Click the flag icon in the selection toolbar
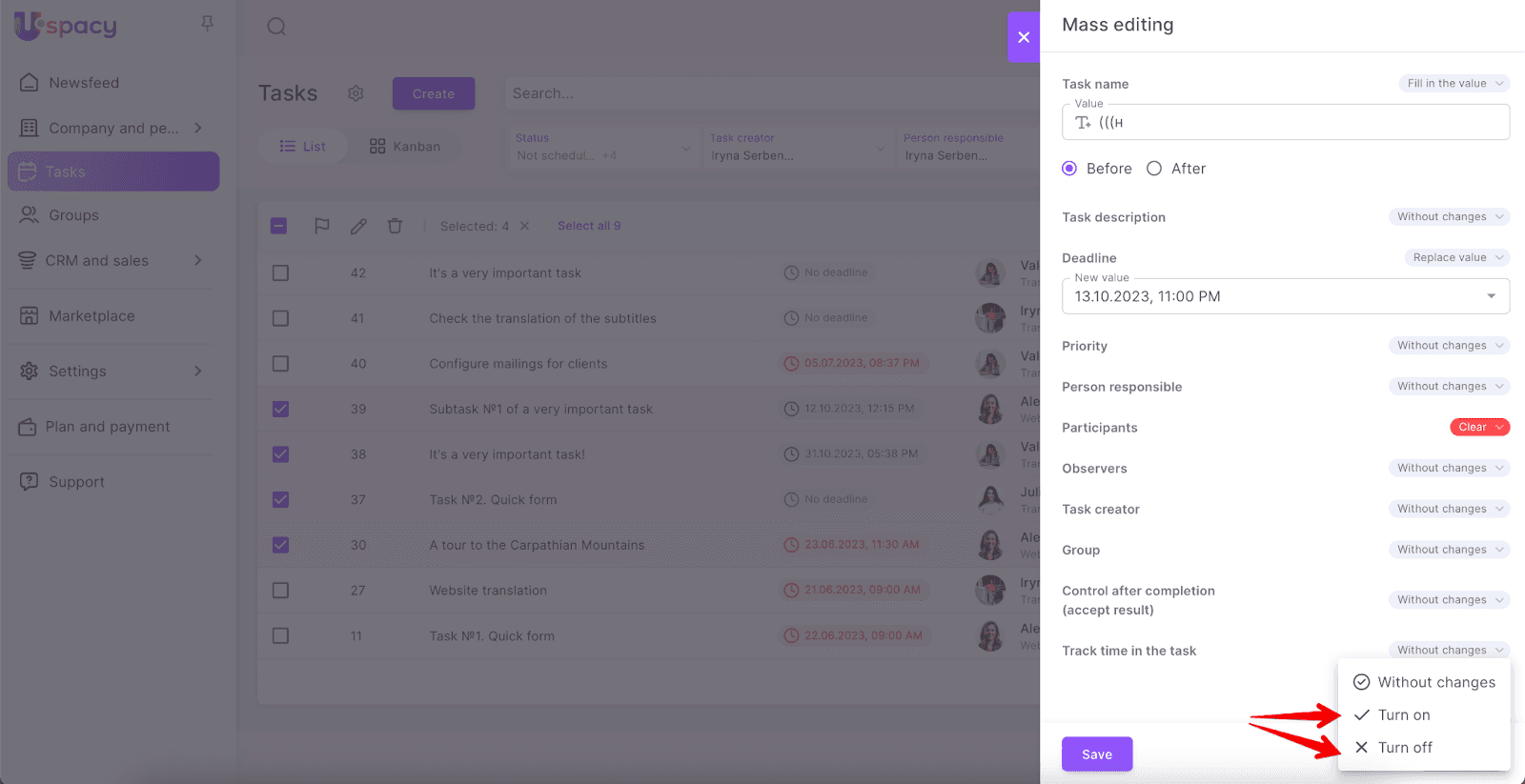The height and width of the screenshot is (784, 1525). (322, 226)
